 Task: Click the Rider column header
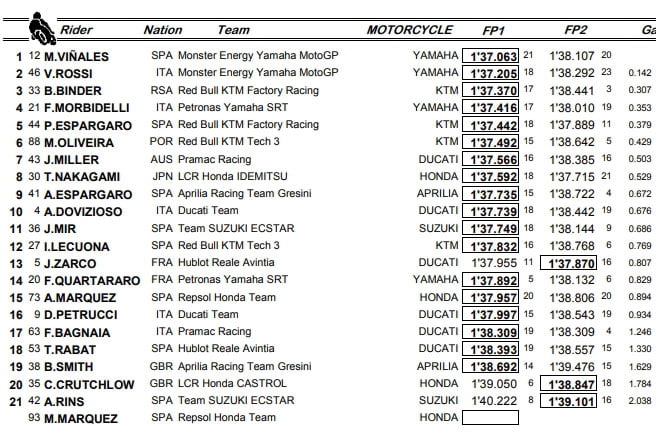coord(76,30)
